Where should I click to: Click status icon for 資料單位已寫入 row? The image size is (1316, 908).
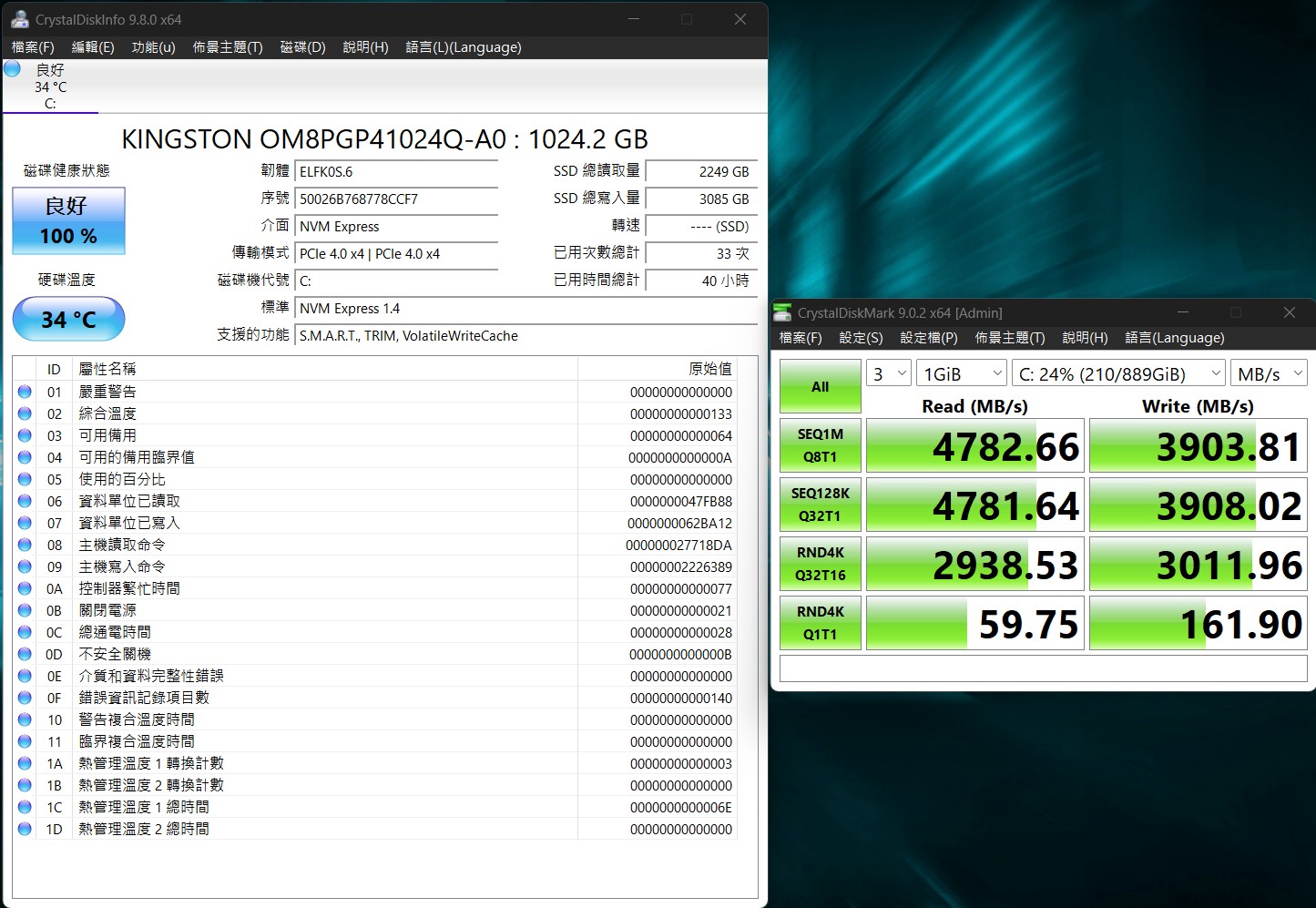(x=25, y=523)
